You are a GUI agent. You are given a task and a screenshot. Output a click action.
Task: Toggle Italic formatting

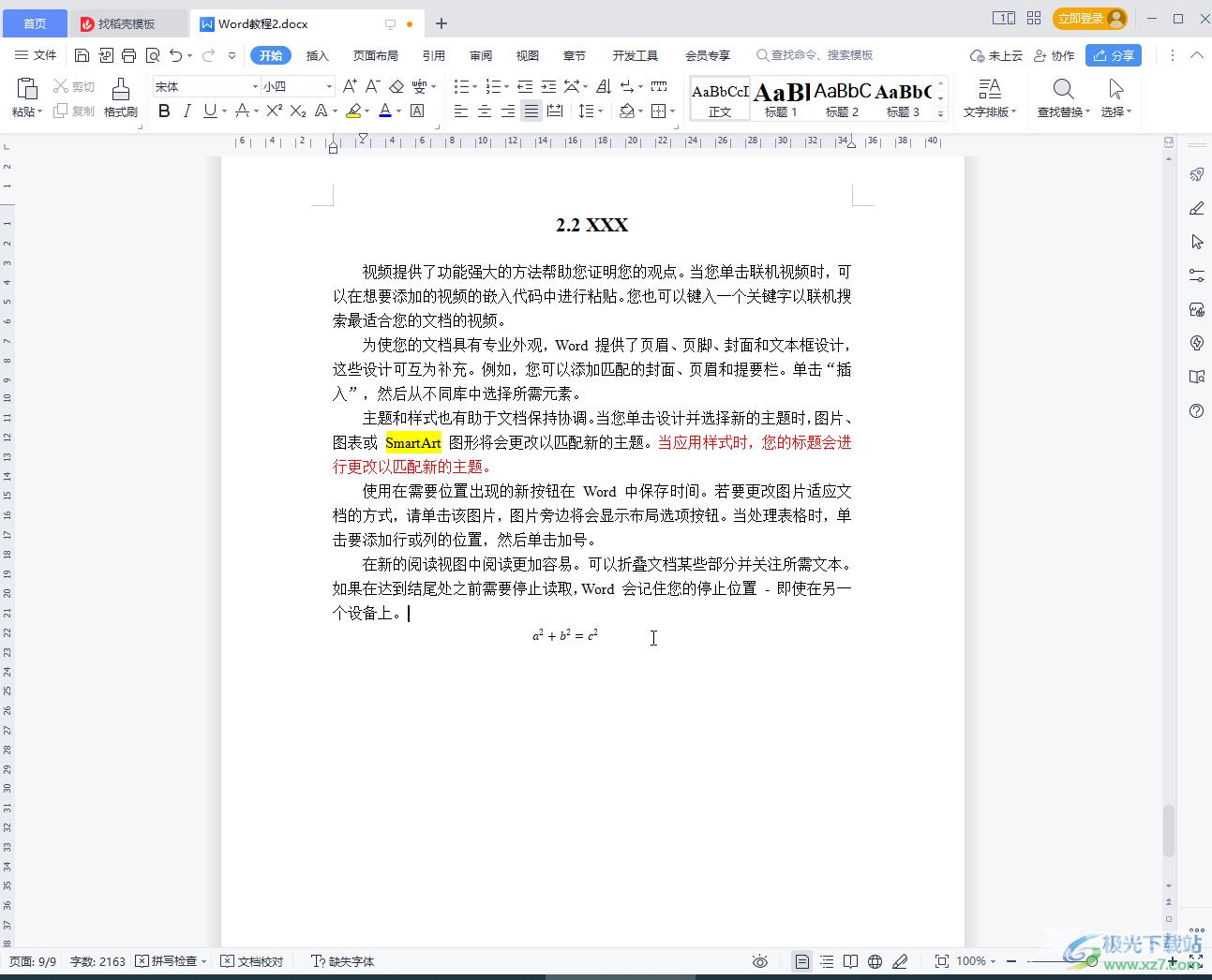[x=187, y=111]
